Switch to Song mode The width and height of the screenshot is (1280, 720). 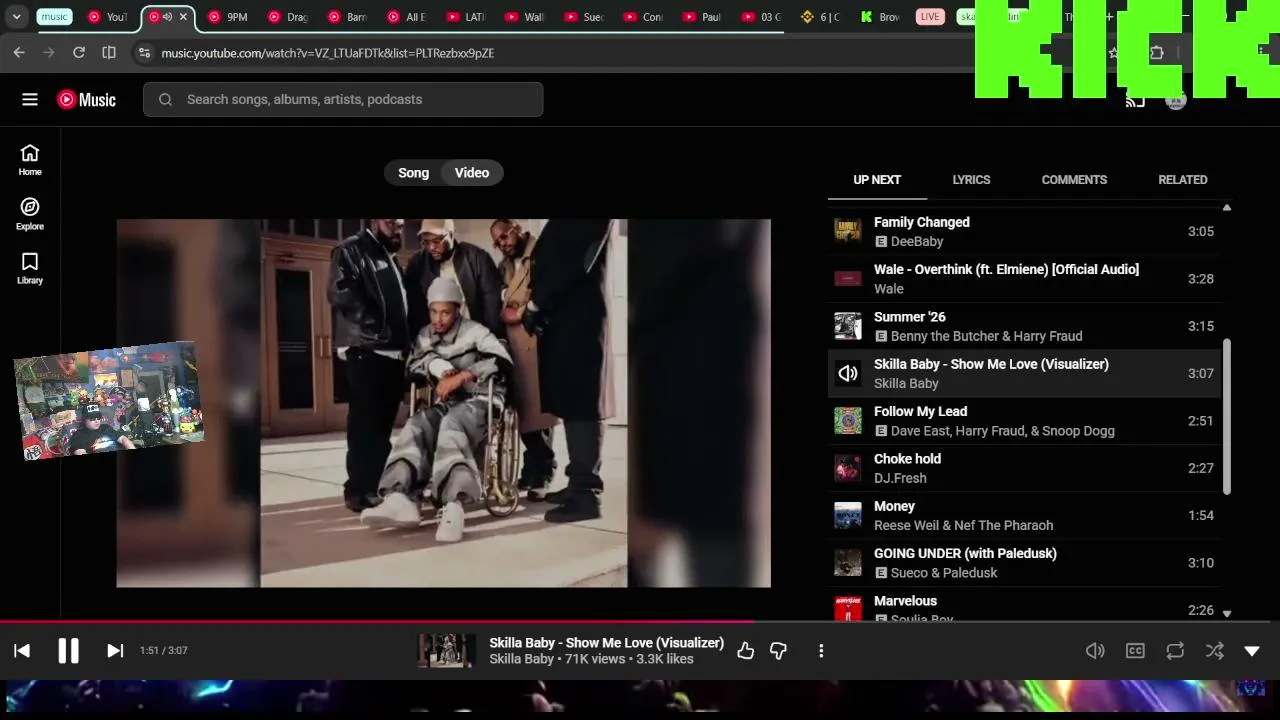click(x=413, y=173)
